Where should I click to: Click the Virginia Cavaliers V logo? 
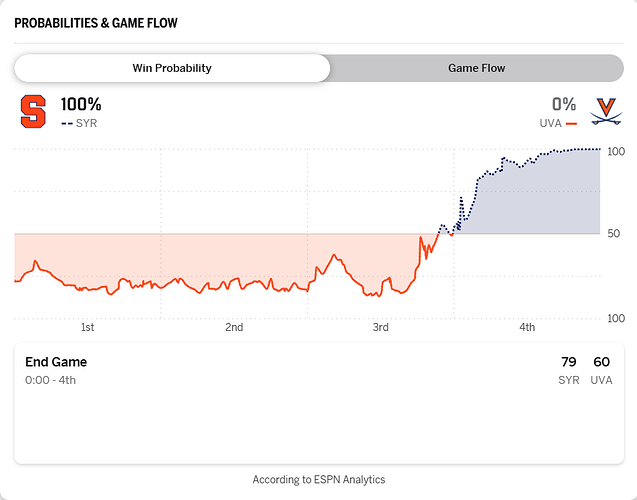(606, 111)
